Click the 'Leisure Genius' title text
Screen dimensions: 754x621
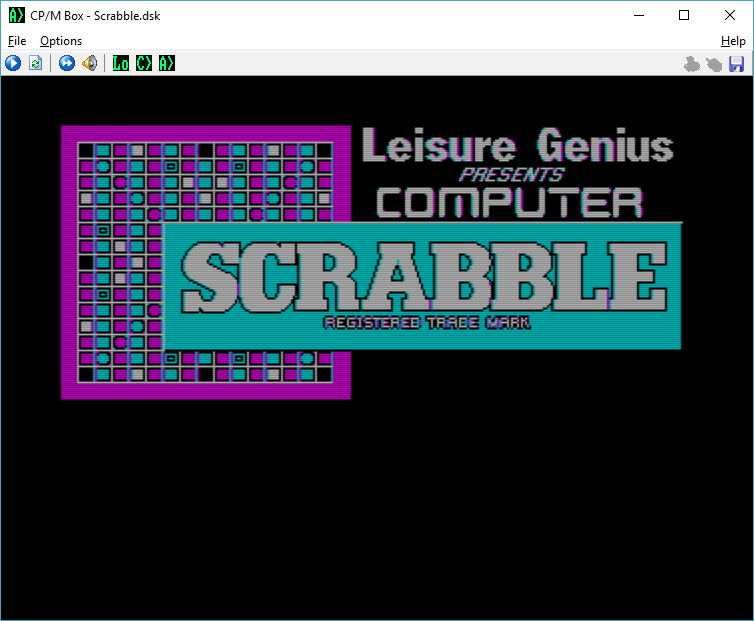(x=517, y=145)
